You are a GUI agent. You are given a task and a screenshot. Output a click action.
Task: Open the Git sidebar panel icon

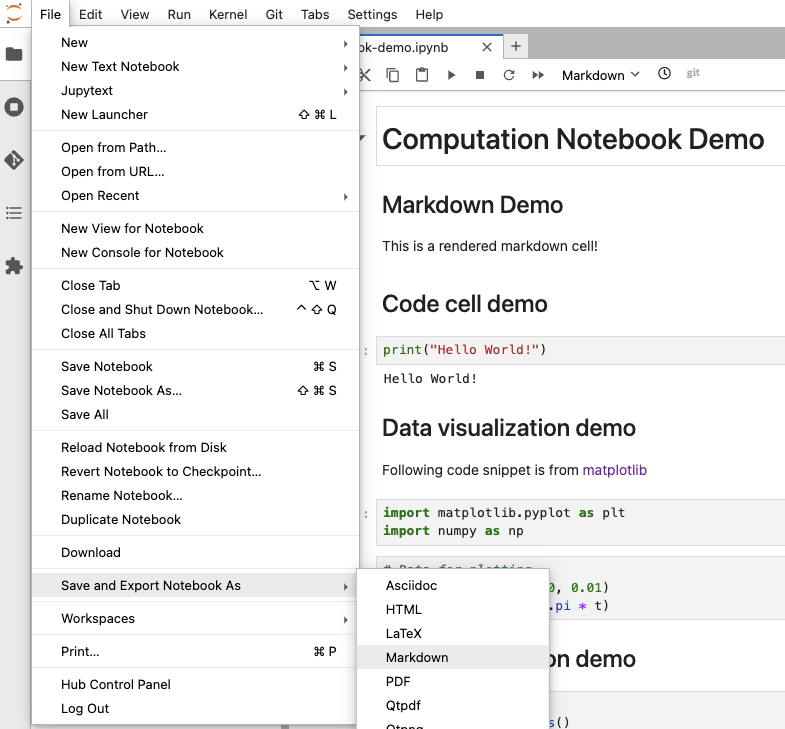(x=14, y=160)
